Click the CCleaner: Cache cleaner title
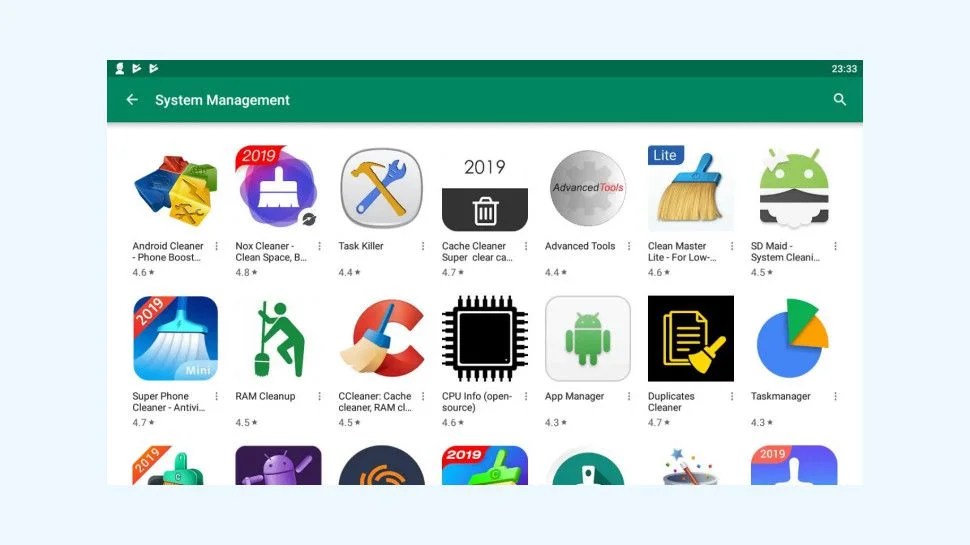This screenshot has height=545, width=970. (375, 401)
